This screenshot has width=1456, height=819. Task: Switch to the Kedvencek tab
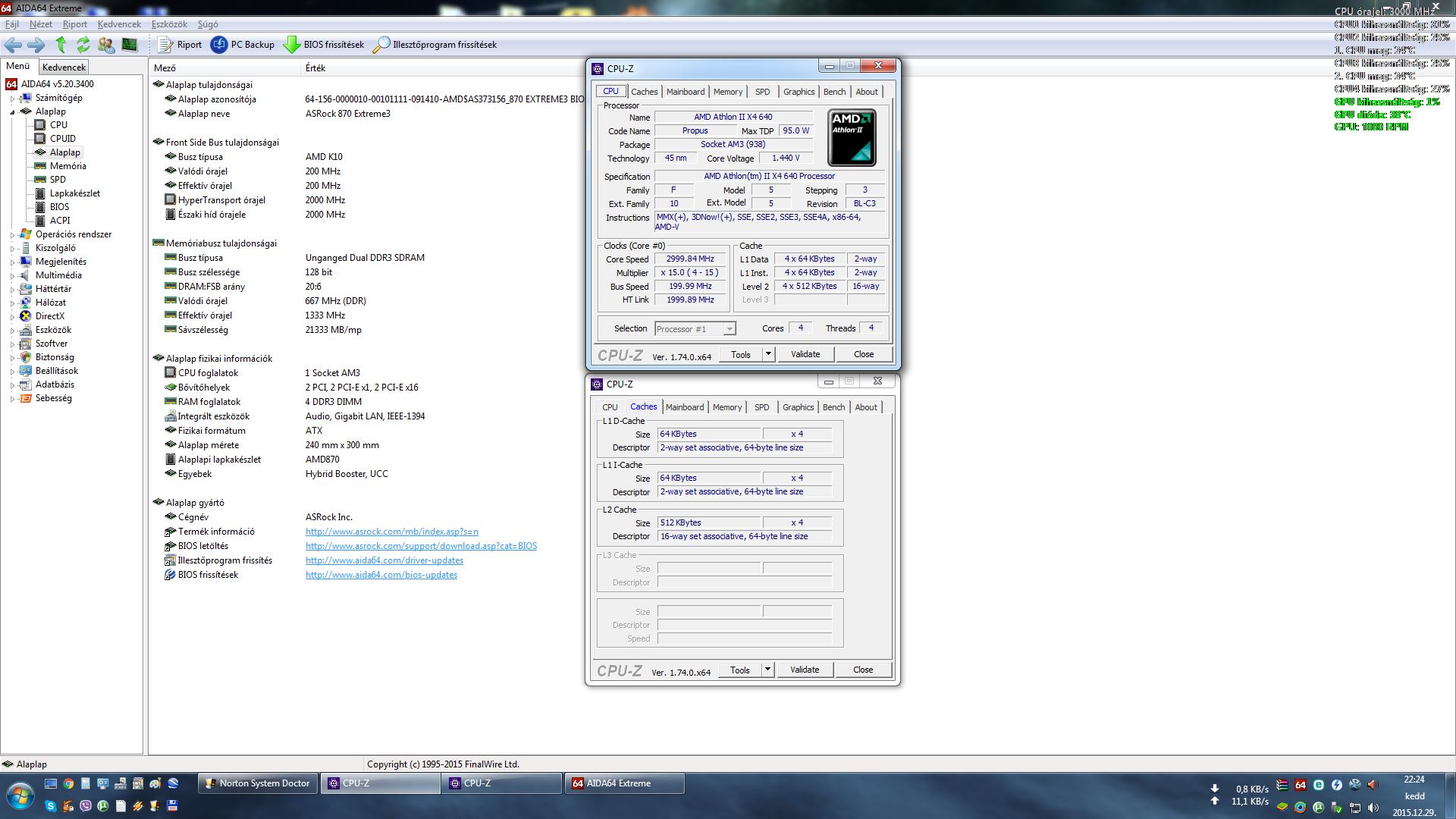pos(64,67)
